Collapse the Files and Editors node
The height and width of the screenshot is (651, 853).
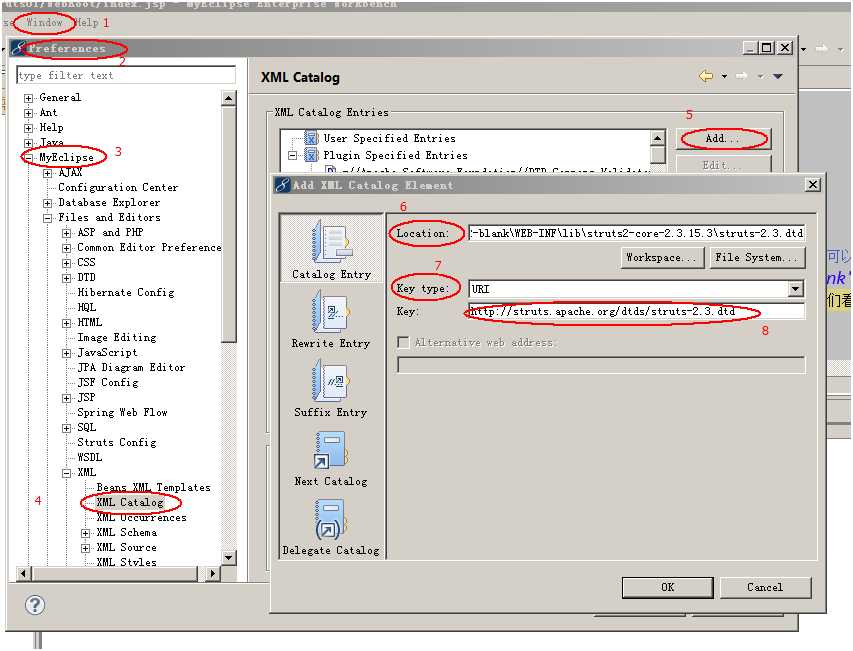tap(47, 219)
